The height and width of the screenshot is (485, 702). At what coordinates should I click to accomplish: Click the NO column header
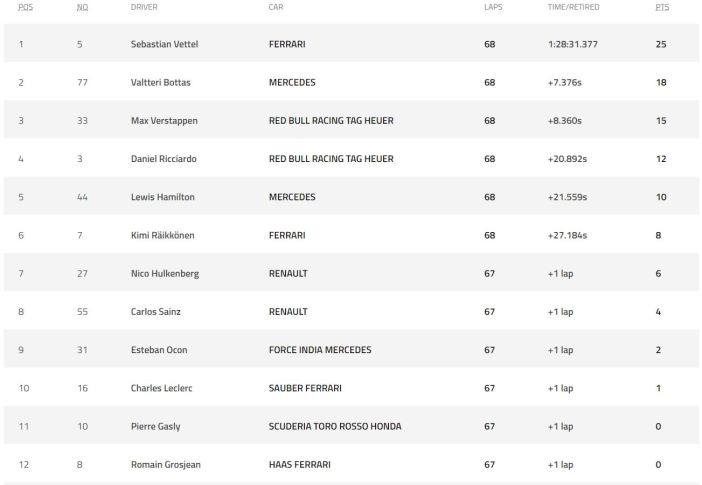coord(82,7)
